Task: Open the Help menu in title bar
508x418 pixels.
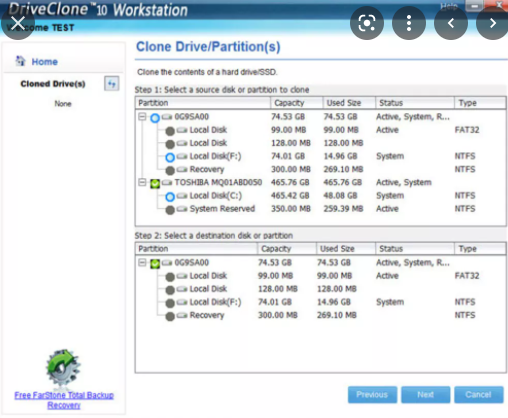Action: click(x=449, y=6)
